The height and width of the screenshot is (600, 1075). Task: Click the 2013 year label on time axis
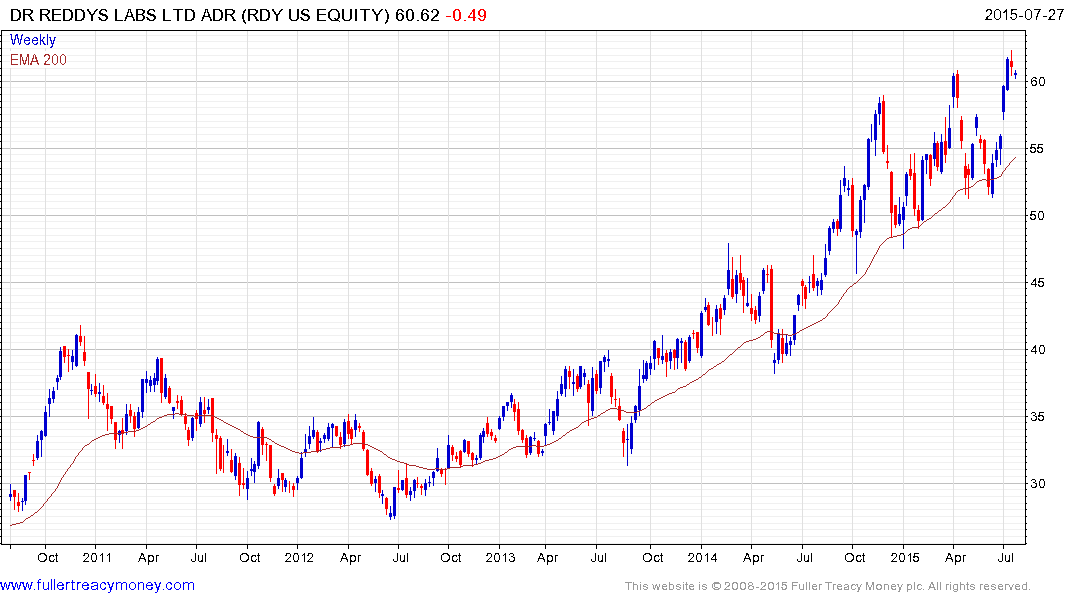(x=500, y=557)
